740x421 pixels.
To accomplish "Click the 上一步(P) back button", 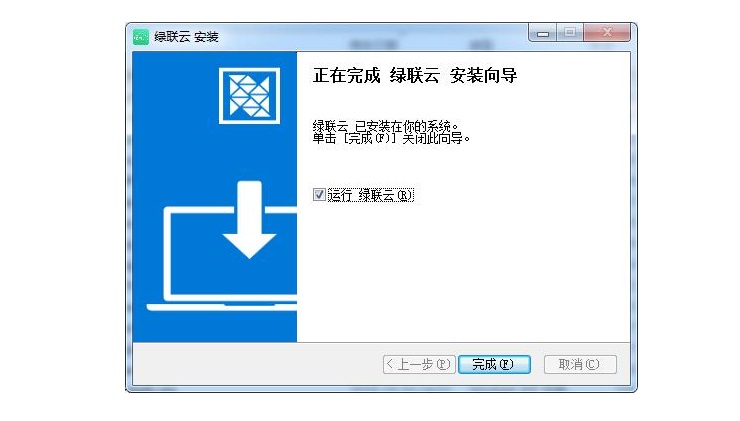I will pos(419,364).
